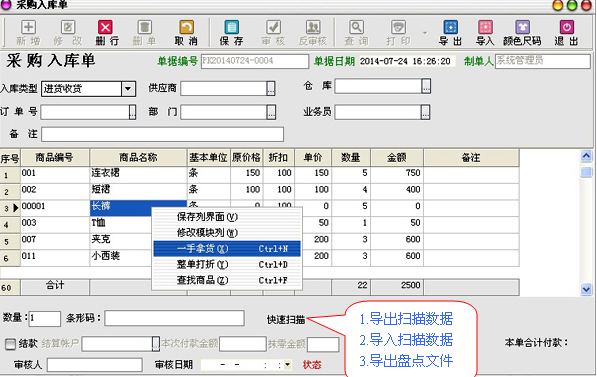Click the 备注 input field
Image resolution: width=597 pixels, height=377 pixels.
coord(163,134)
